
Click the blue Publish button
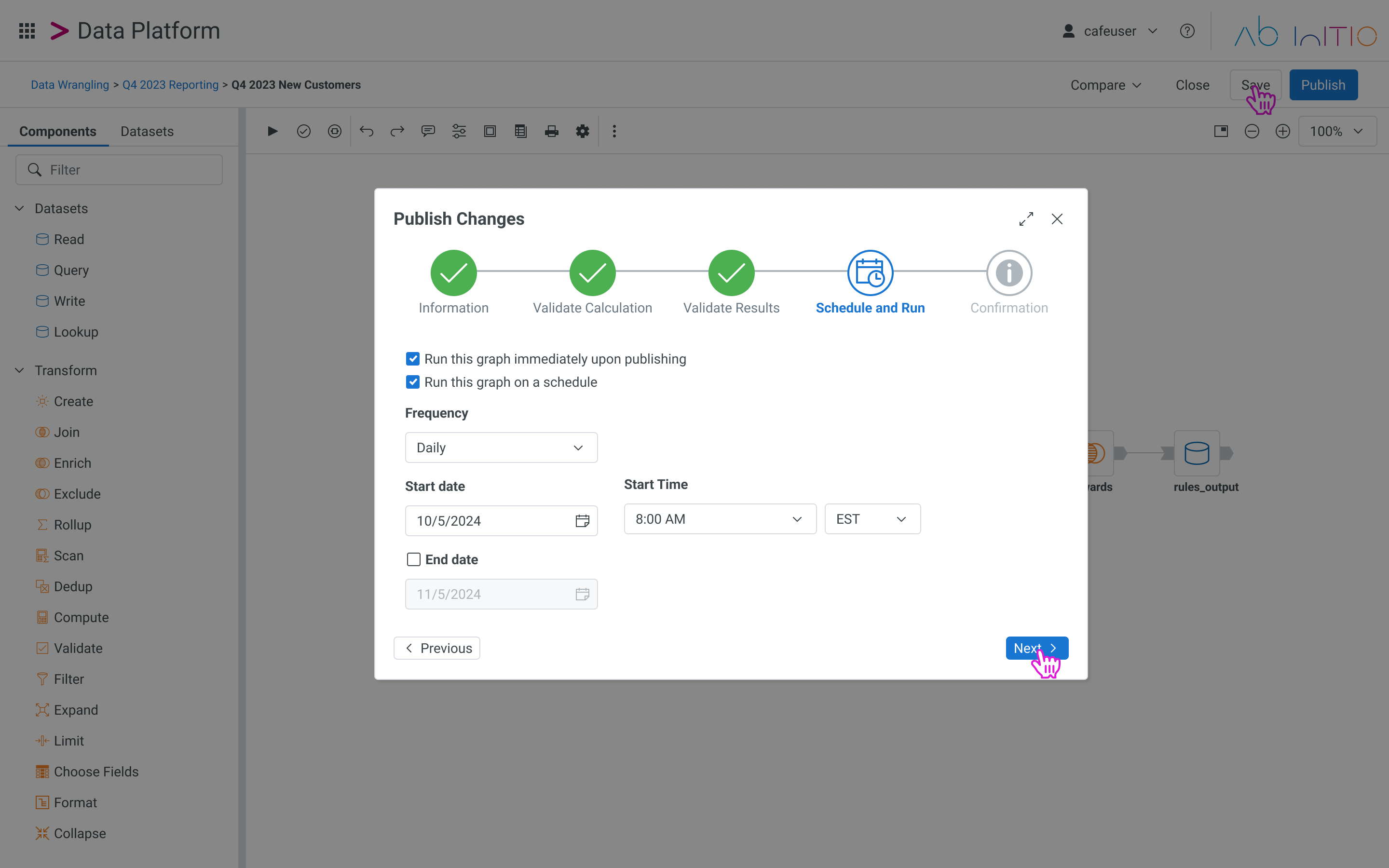(1323, 85)
